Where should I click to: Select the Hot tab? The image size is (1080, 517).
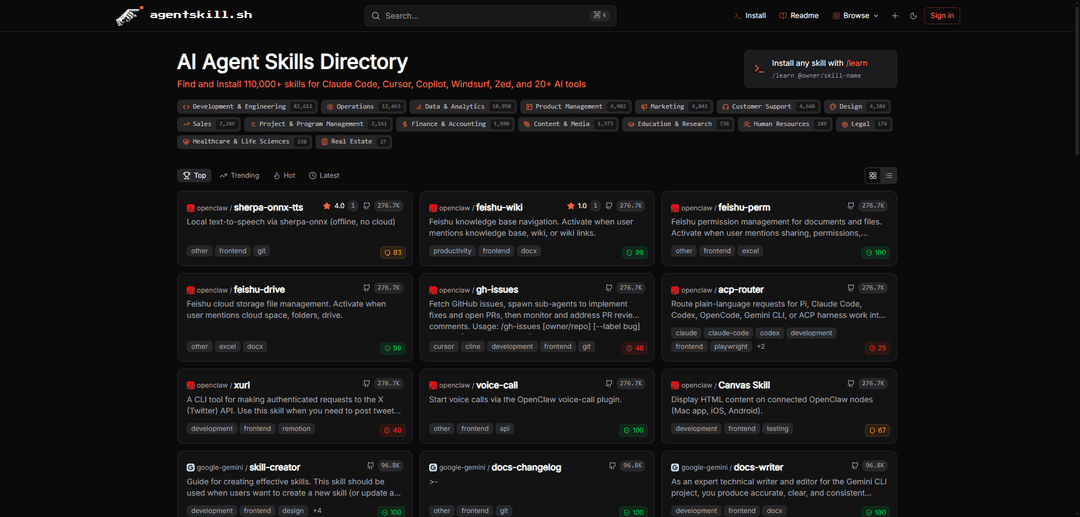(284, 175)
